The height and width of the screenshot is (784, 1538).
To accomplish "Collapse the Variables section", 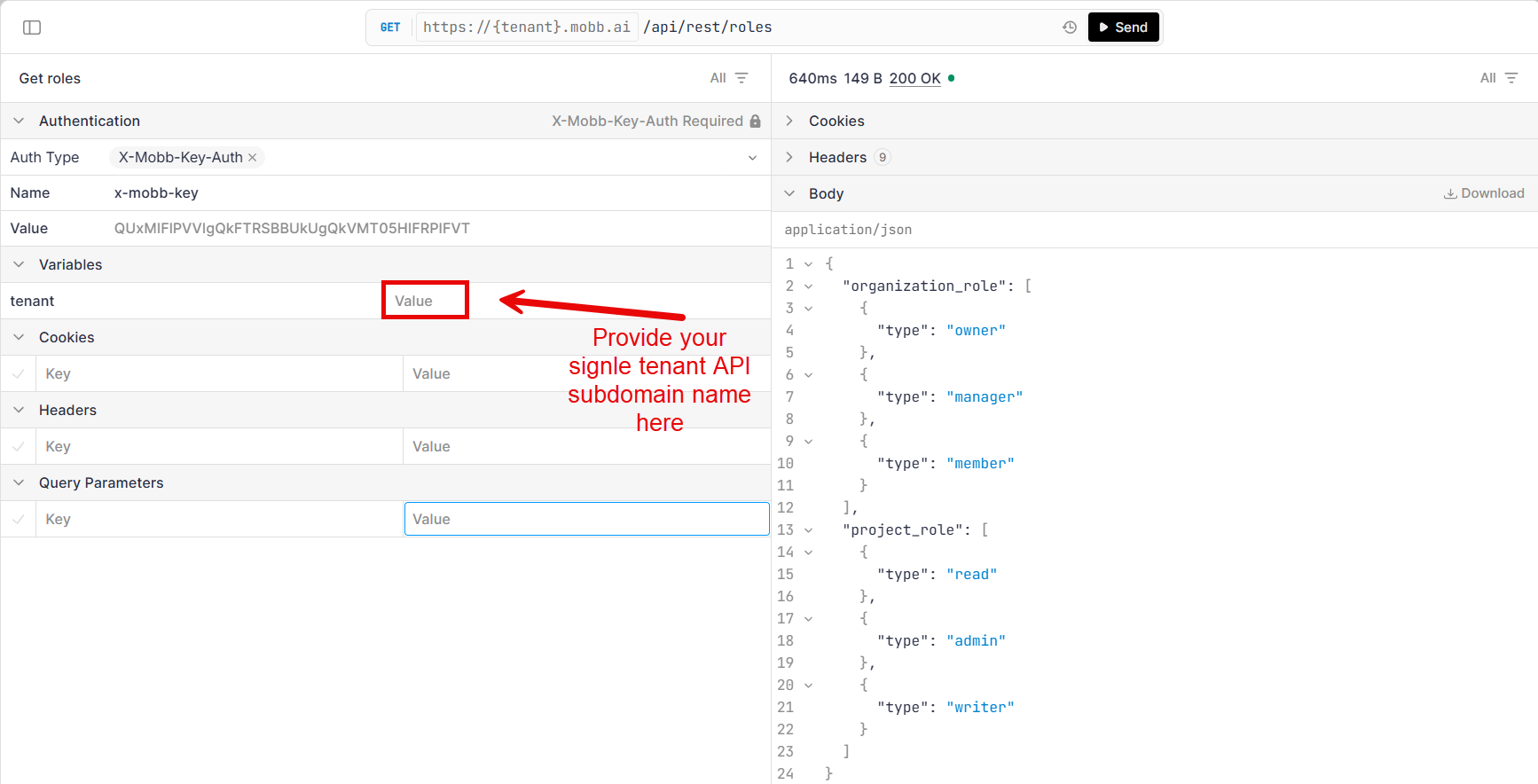I will (19, 264).
